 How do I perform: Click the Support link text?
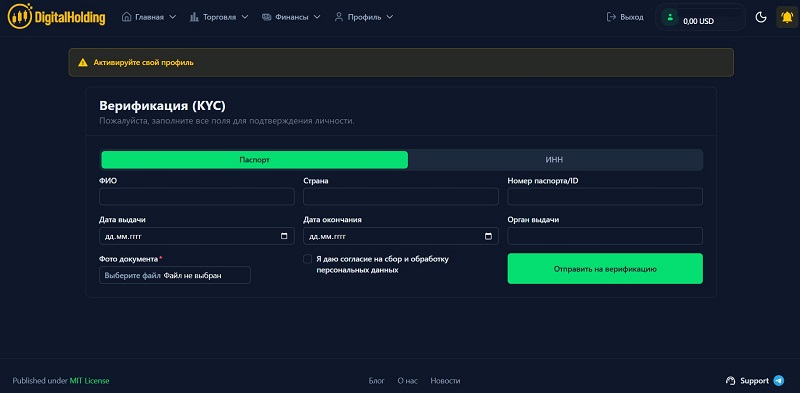(755, 381)
